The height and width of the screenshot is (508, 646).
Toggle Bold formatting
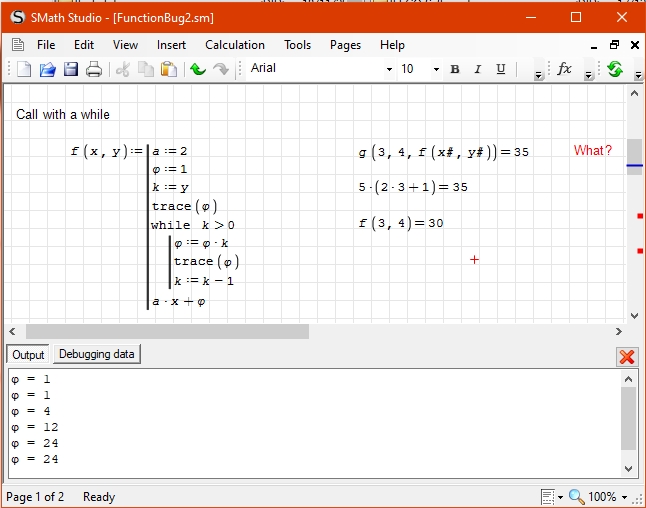click(455, 69)
